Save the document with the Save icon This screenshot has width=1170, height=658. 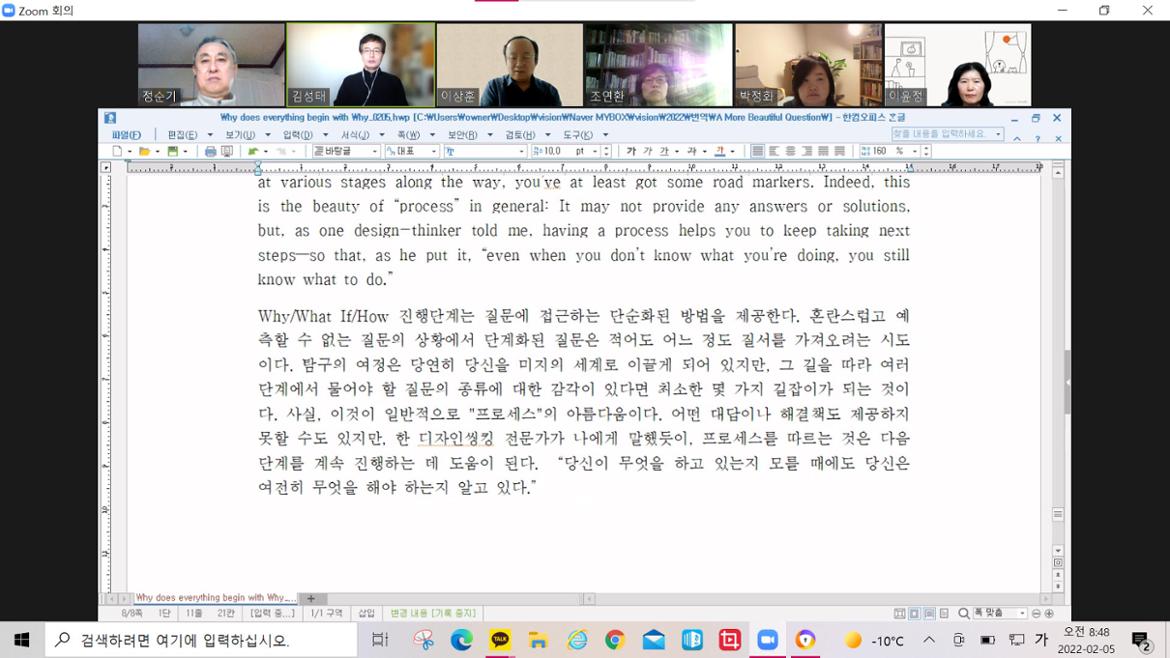click(172, 151)
